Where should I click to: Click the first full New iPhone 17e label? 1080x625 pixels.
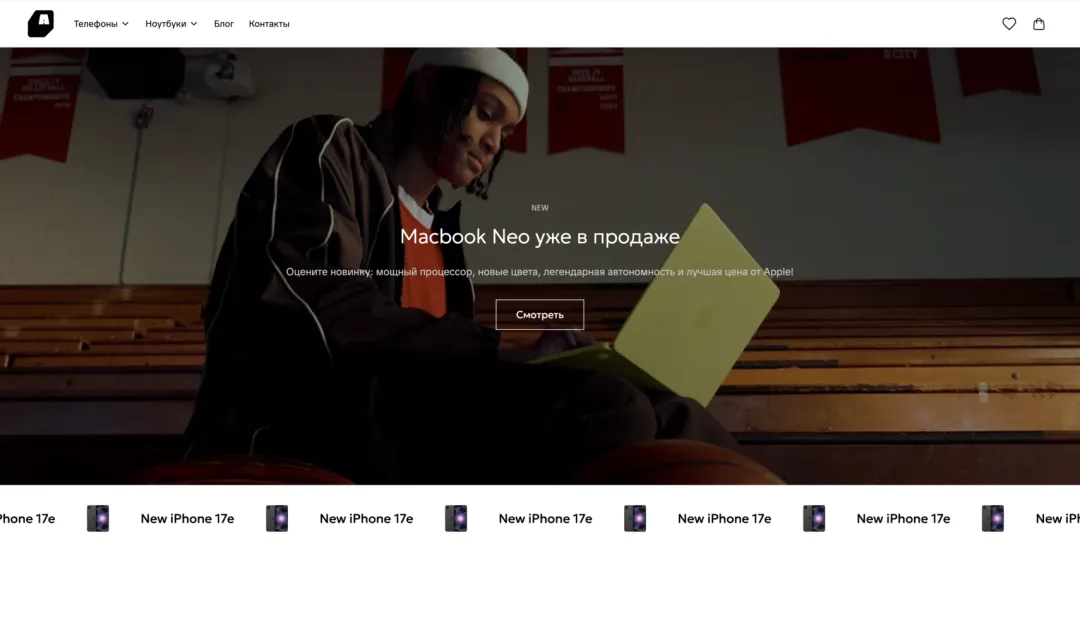pyautogui.click(x=187, y=518)
